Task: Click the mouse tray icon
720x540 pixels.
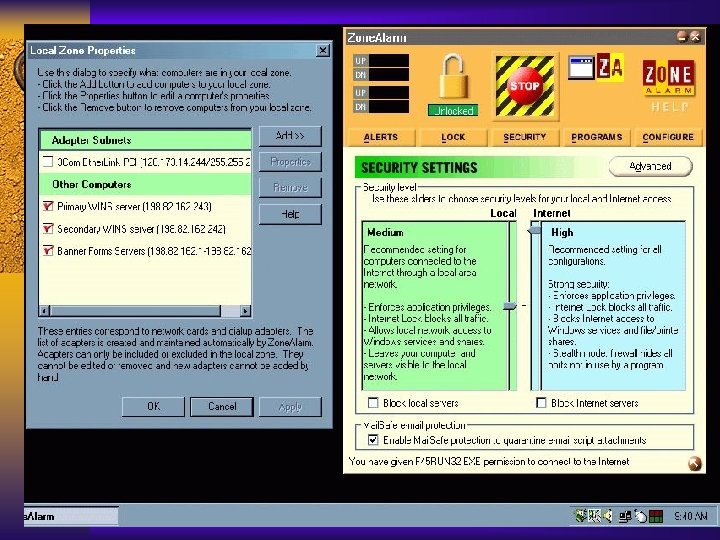Action: 640,517
